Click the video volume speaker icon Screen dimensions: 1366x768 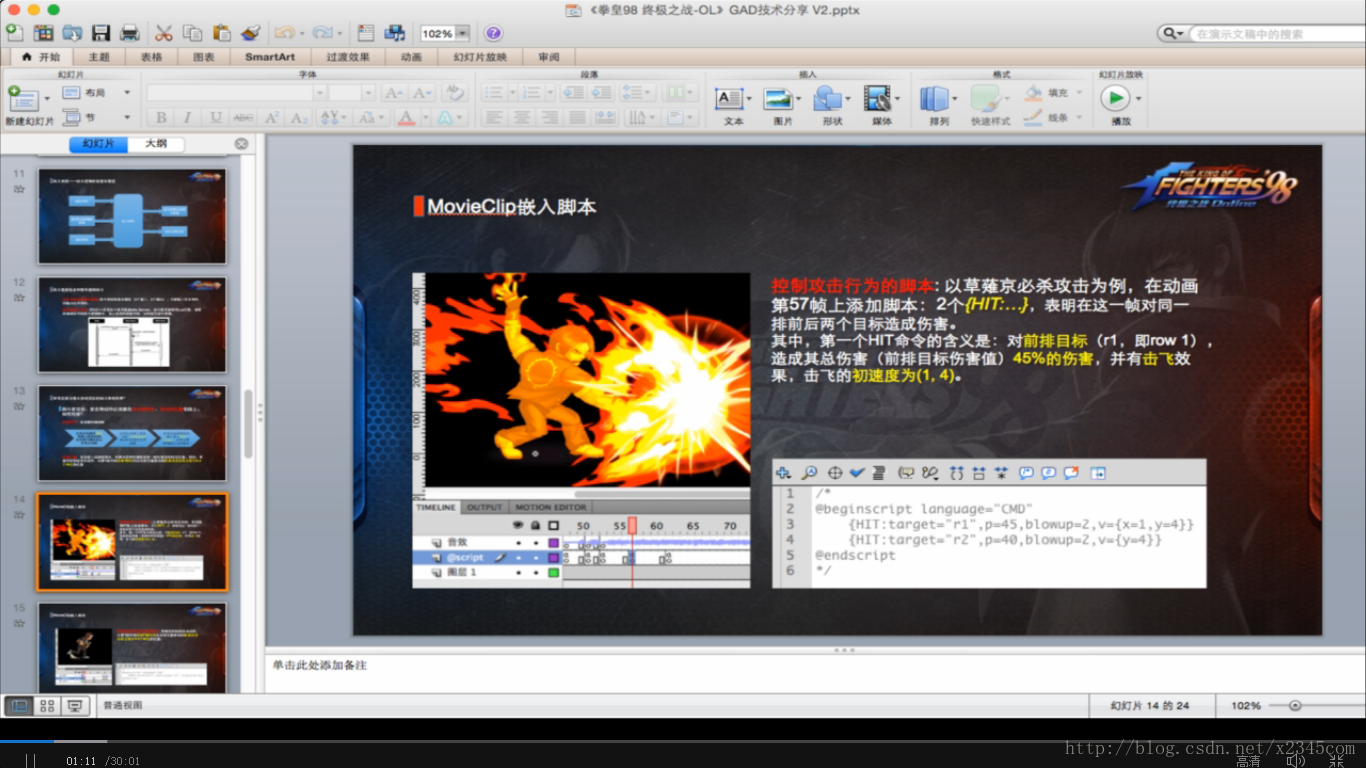[1296, 761]
